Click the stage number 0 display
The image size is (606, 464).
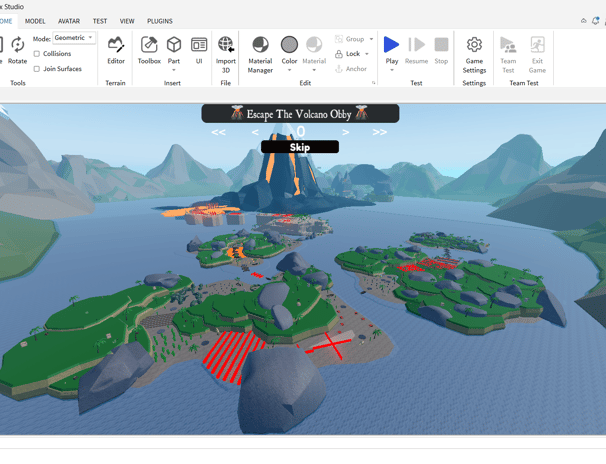coord(301,132)
